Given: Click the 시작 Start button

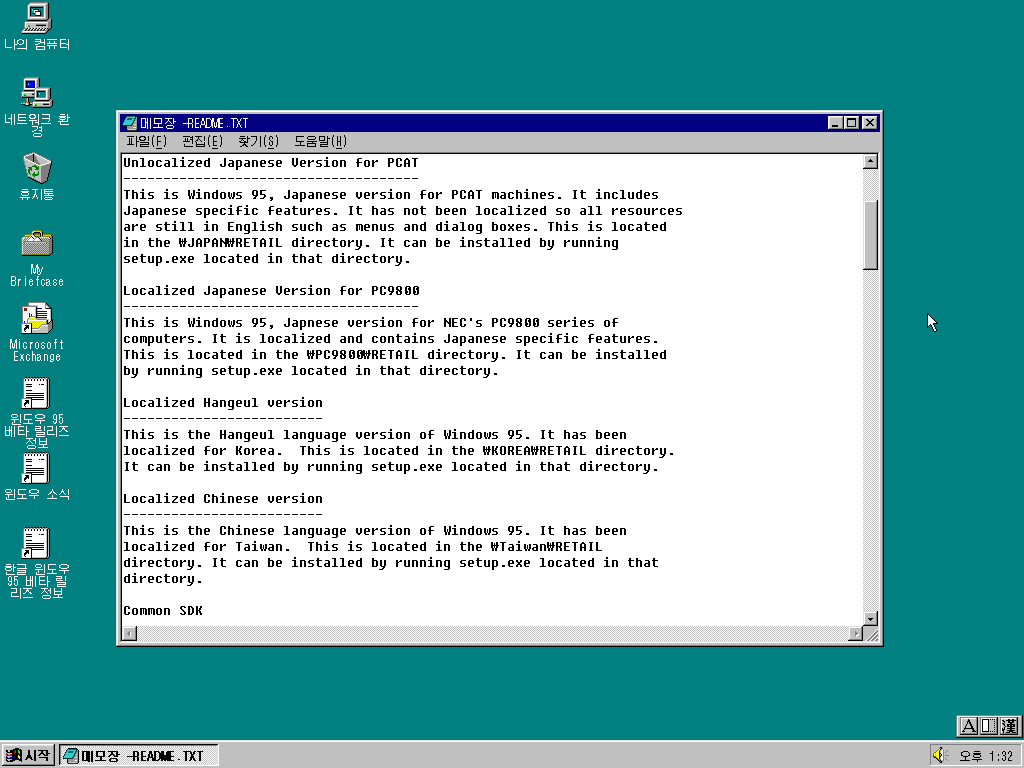Looking at the screenshot, I should [28, 756].
